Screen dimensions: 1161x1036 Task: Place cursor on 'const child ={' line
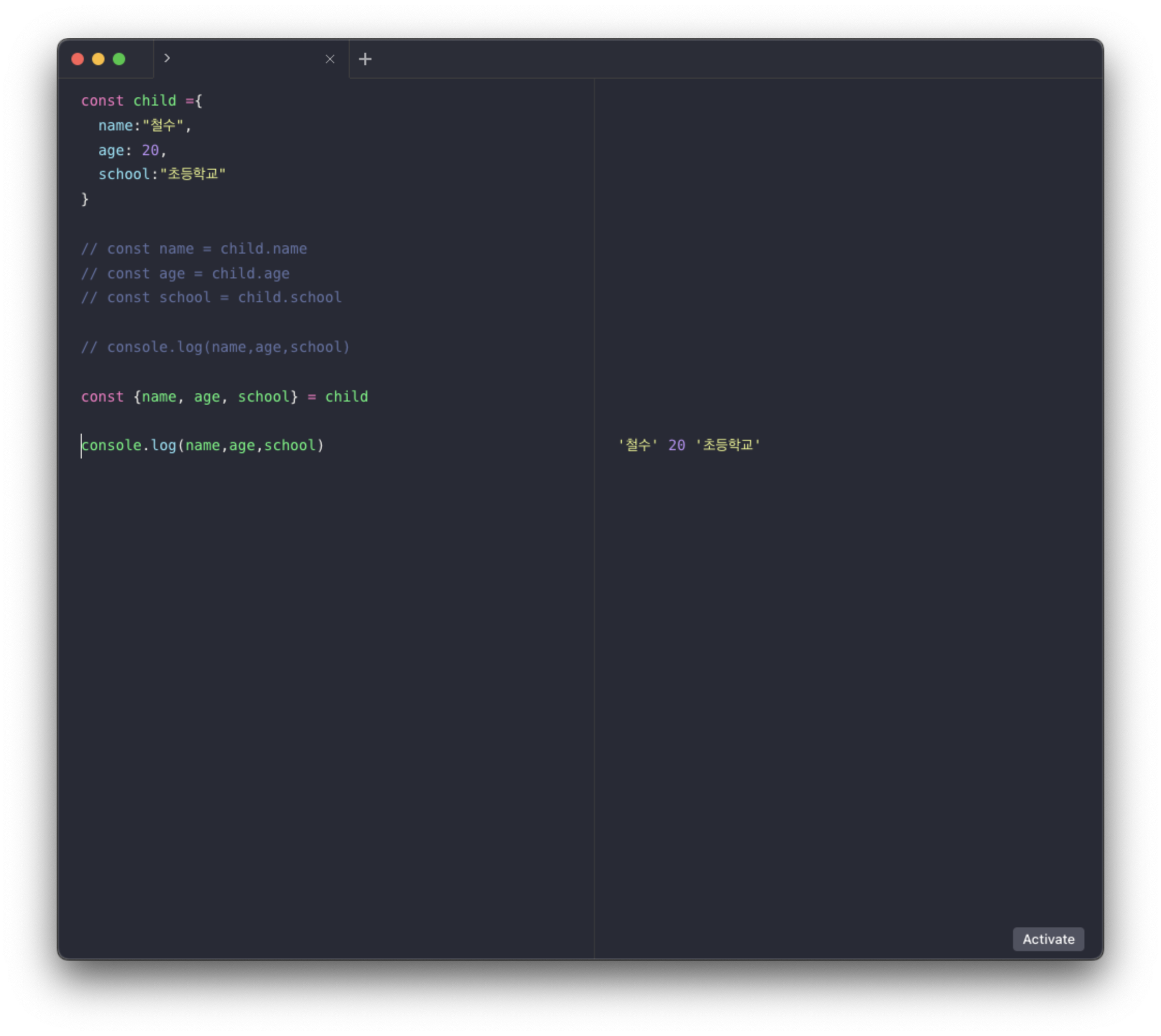click(141, 101)
